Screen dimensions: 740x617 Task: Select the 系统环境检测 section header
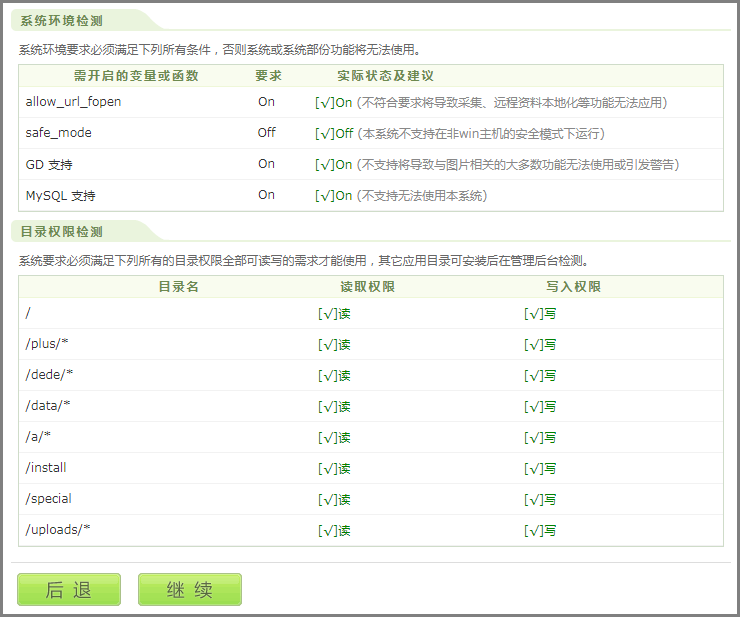62,20
